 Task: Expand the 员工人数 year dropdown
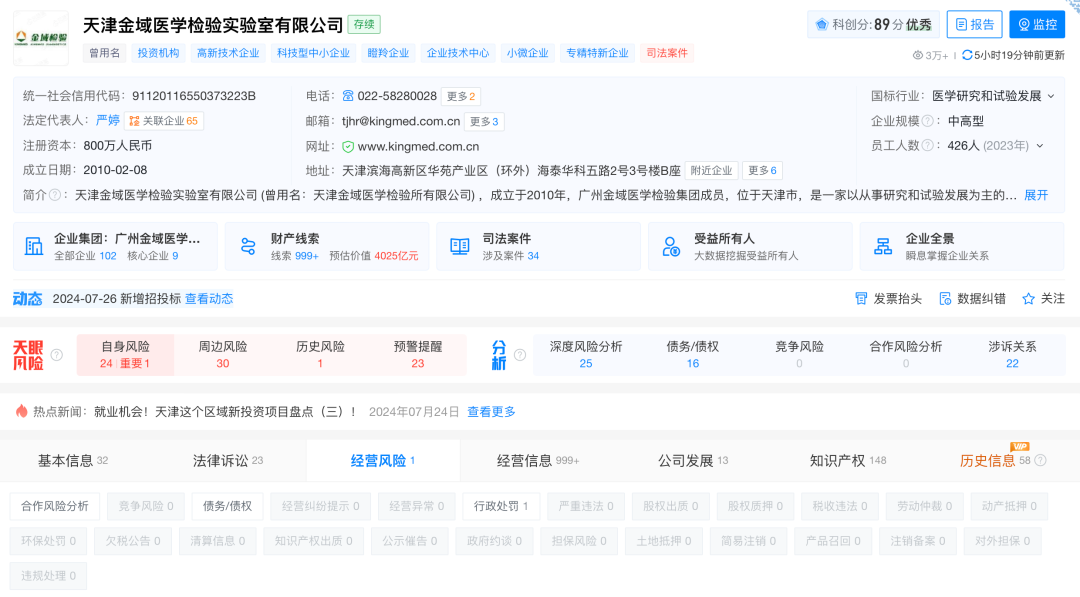coord(1040,146)
